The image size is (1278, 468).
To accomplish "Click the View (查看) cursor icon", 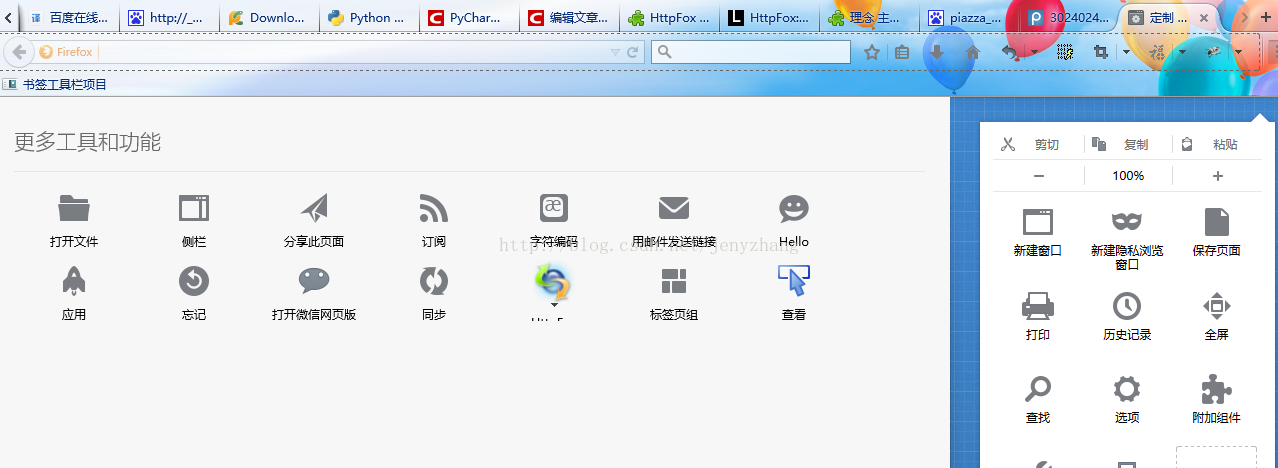I will click(794, 281).
